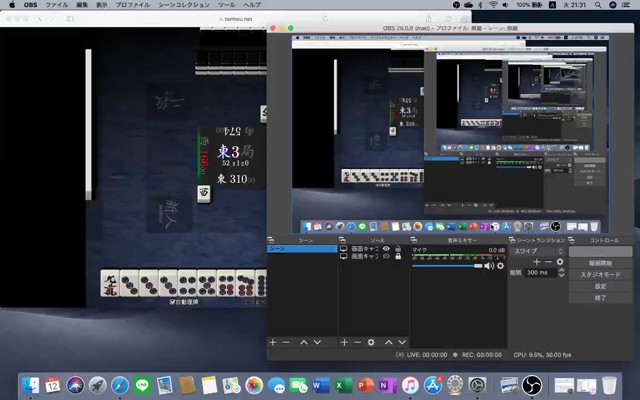Pop out the シーントランジション dock panel icon
The width and height of the screenshot is (640, 400).
pos(512,240)
